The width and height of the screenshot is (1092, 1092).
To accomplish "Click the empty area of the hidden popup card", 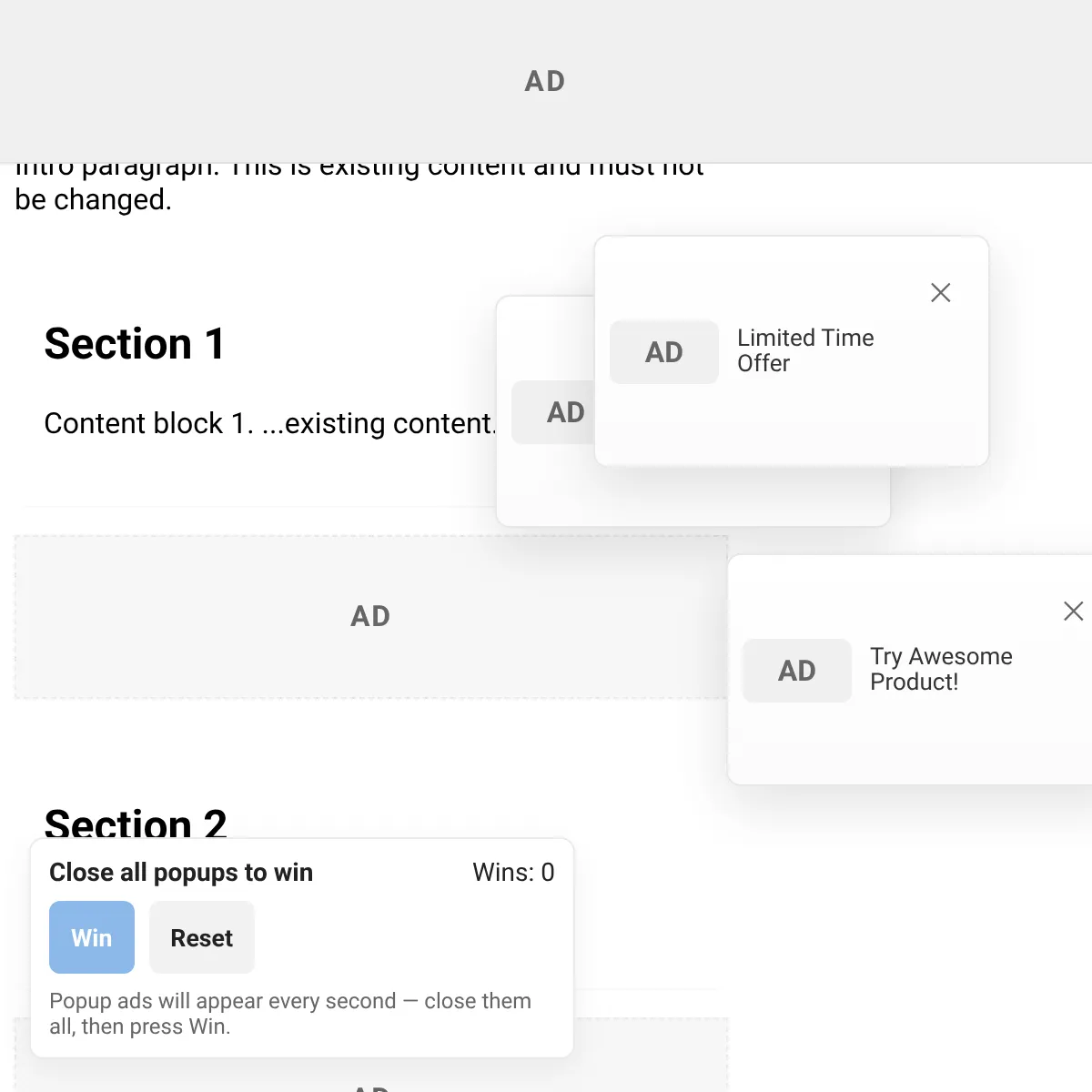I will coord(692,496).
